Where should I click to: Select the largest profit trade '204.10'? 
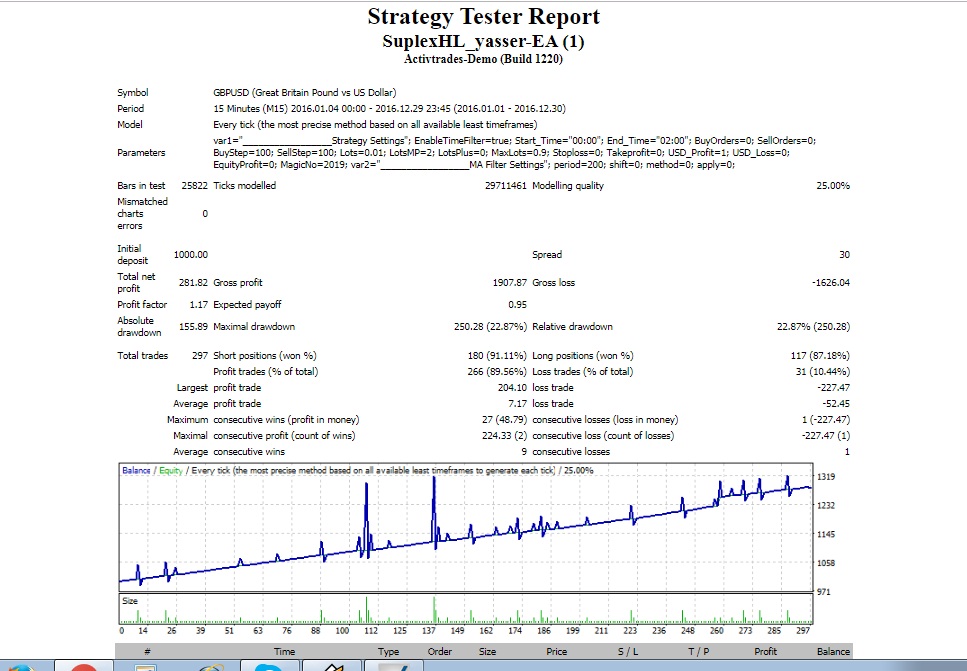512,388
